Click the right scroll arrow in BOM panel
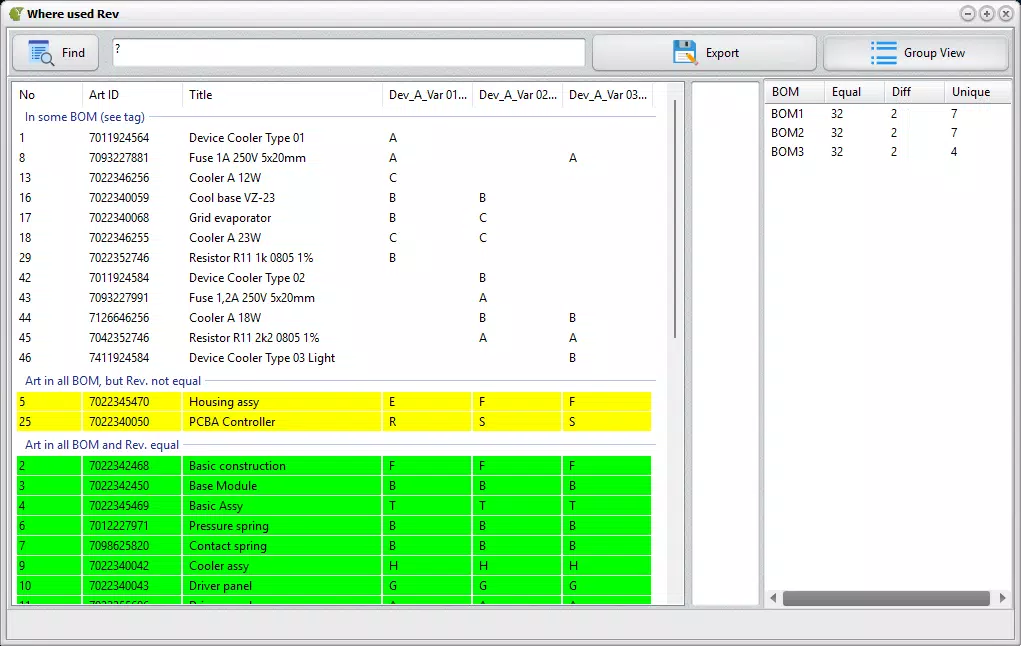The height and width of the screenshot is (646, 1021). pos(1003,598)
